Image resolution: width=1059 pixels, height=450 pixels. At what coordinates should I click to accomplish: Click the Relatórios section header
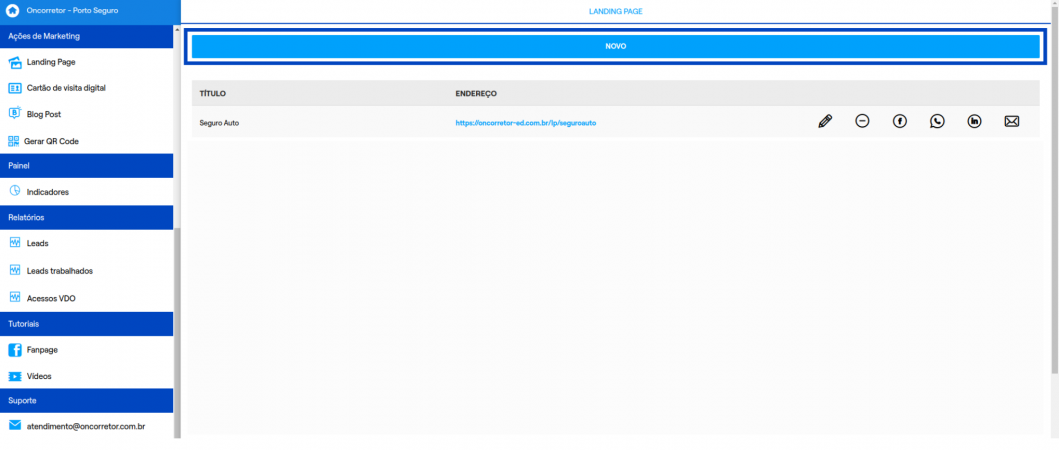point(86,218)
